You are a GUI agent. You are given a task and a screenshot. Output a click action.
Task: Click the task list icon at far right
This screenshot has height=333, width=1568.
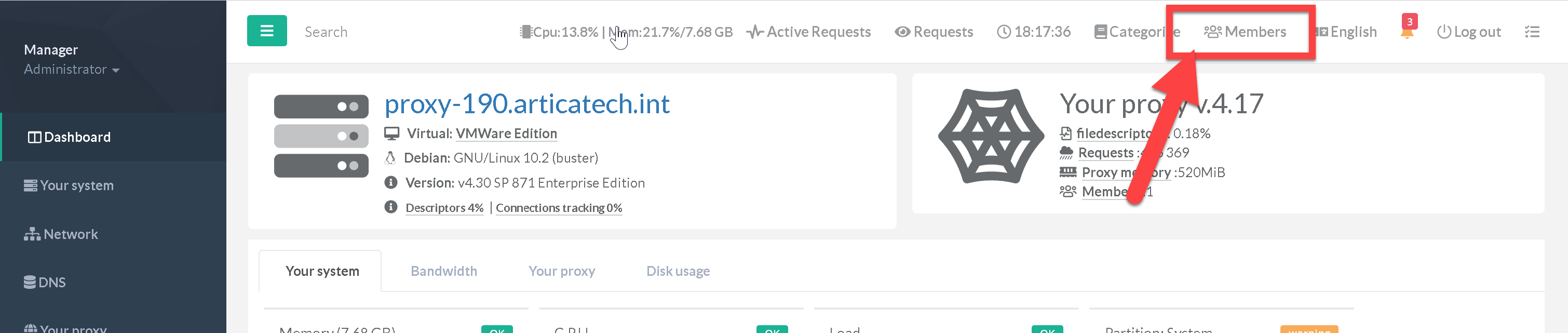1532,32
